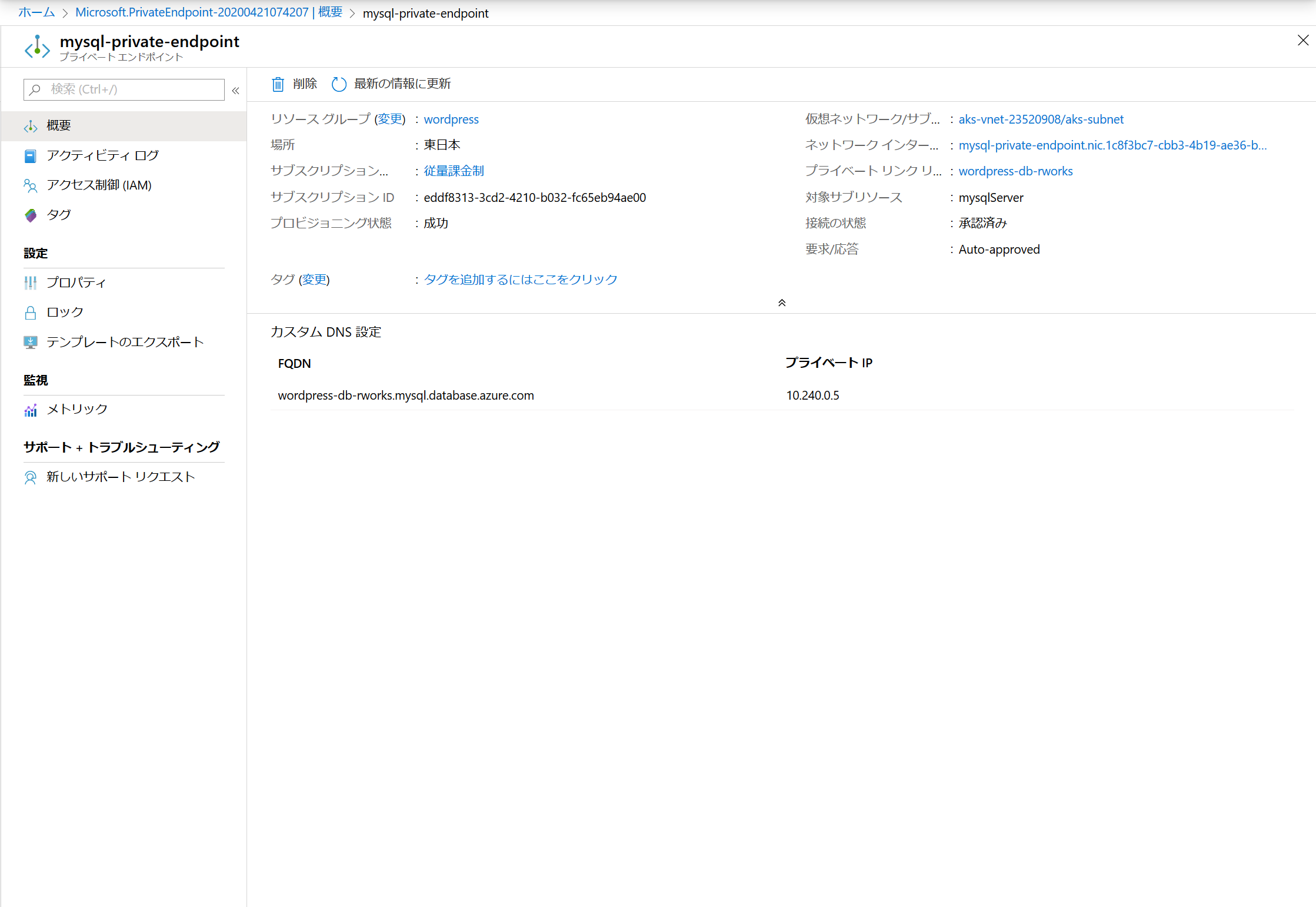Click the 削除 button label

[305, 84]
